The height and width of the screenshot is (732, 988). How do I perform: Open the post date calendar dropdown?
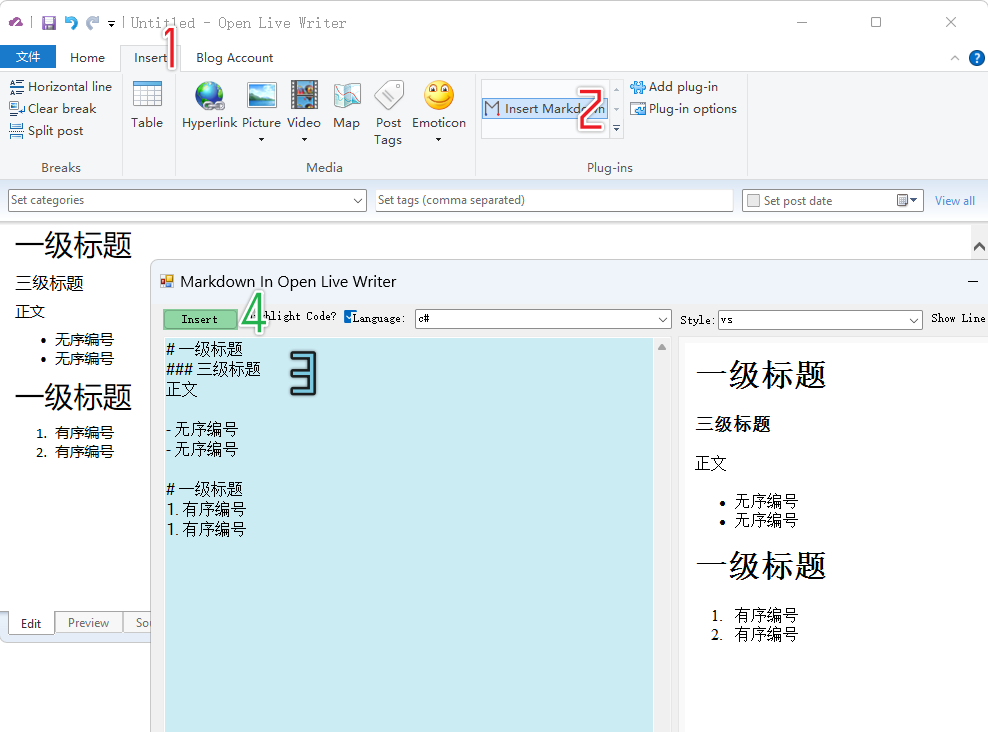pyautogui.click(x=907, y=200)
